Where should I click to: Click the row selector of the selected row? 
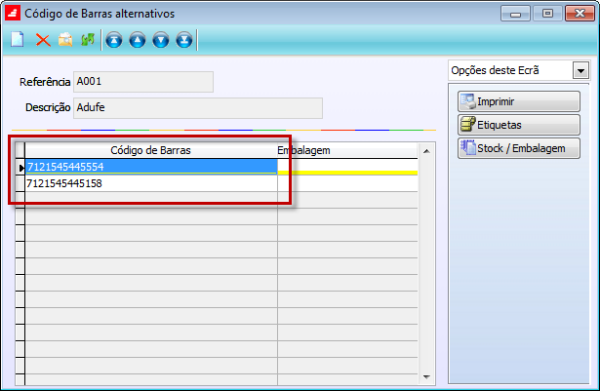click(20, 167)
